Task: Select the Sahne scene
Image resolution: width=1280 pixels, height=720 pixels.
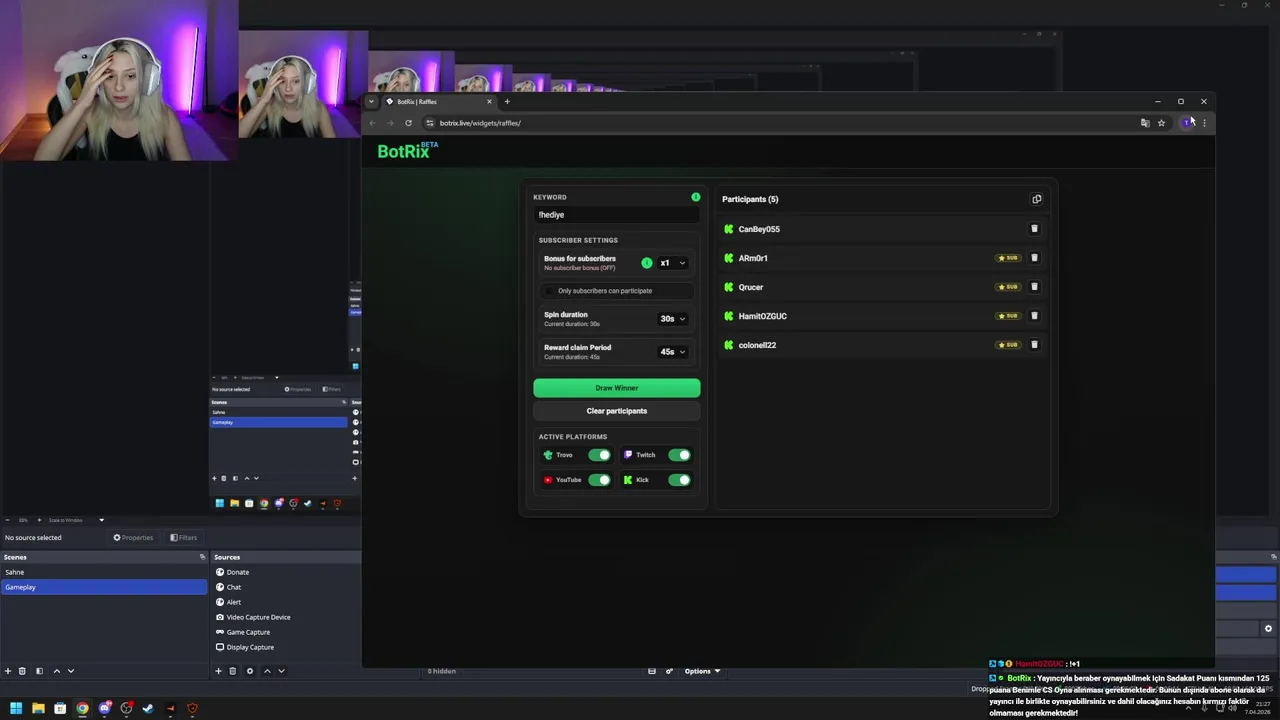Action: click(104, 572)
